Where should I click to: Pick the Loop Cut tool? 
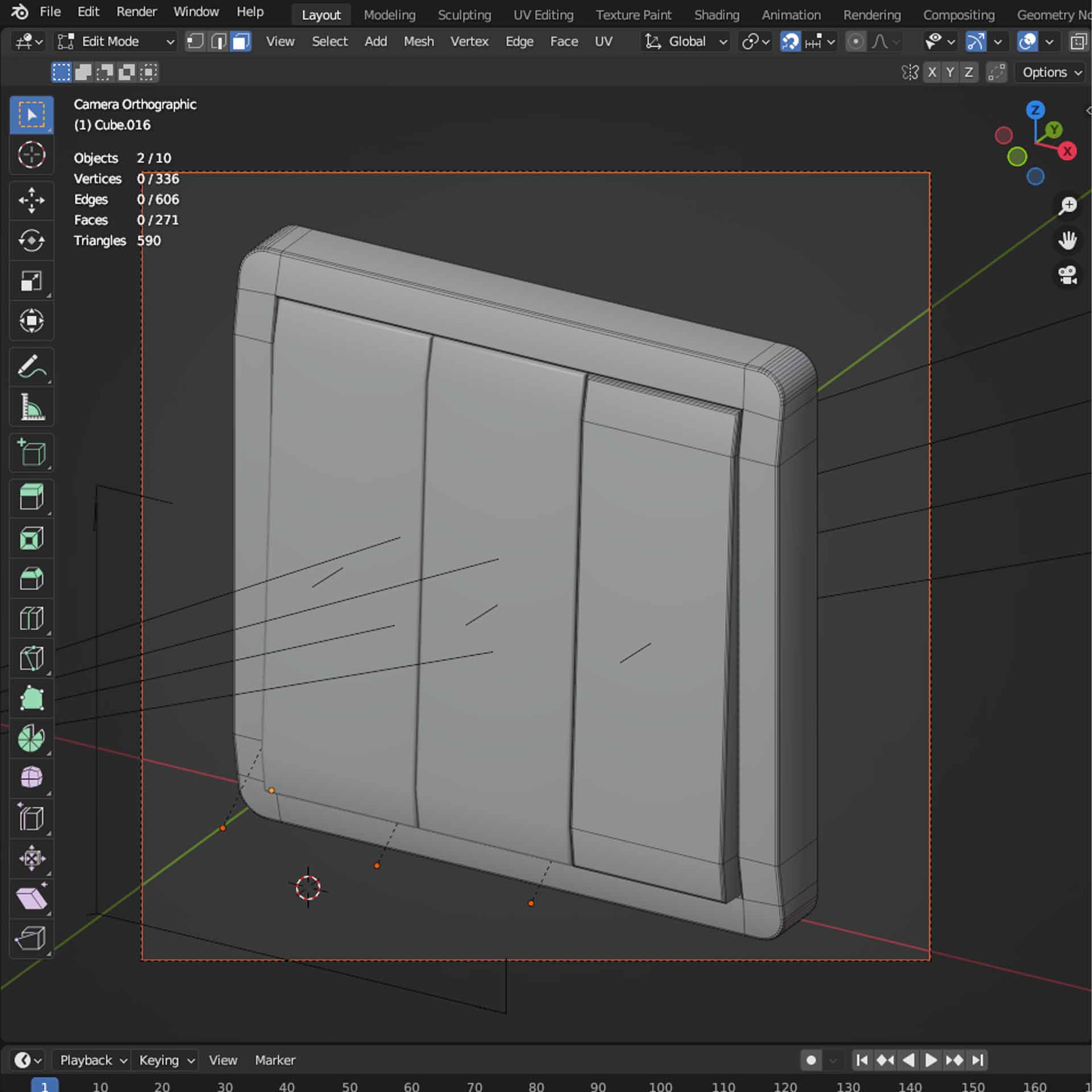point(31,618)
